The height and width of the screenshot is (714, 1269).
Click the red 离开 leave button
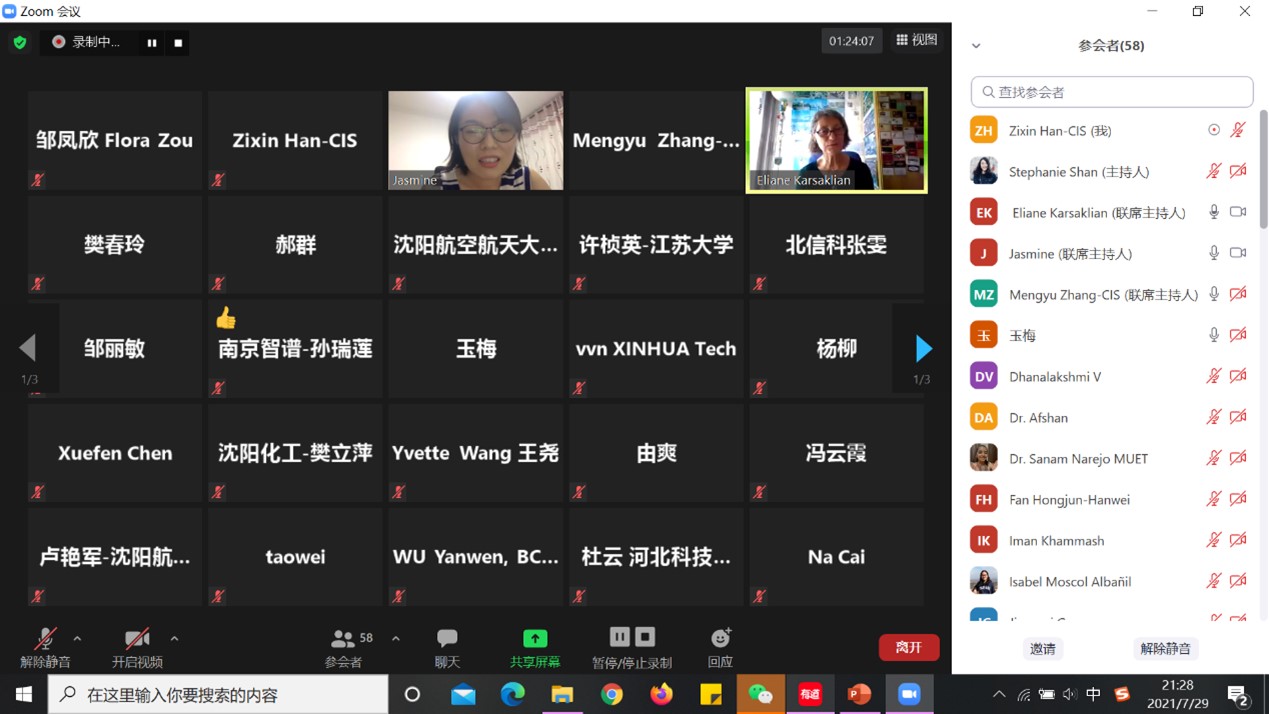[908, 647]
